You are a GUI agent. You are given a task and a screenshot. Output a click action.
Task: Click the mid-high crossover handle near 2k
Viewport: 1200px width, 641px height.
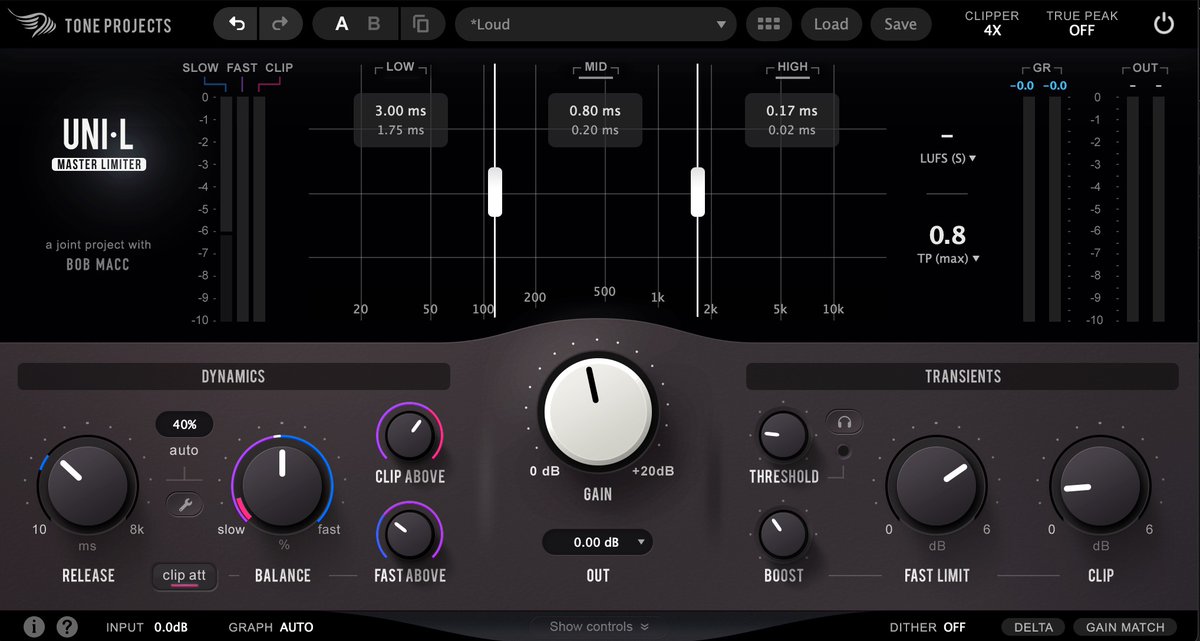[698, 192]
